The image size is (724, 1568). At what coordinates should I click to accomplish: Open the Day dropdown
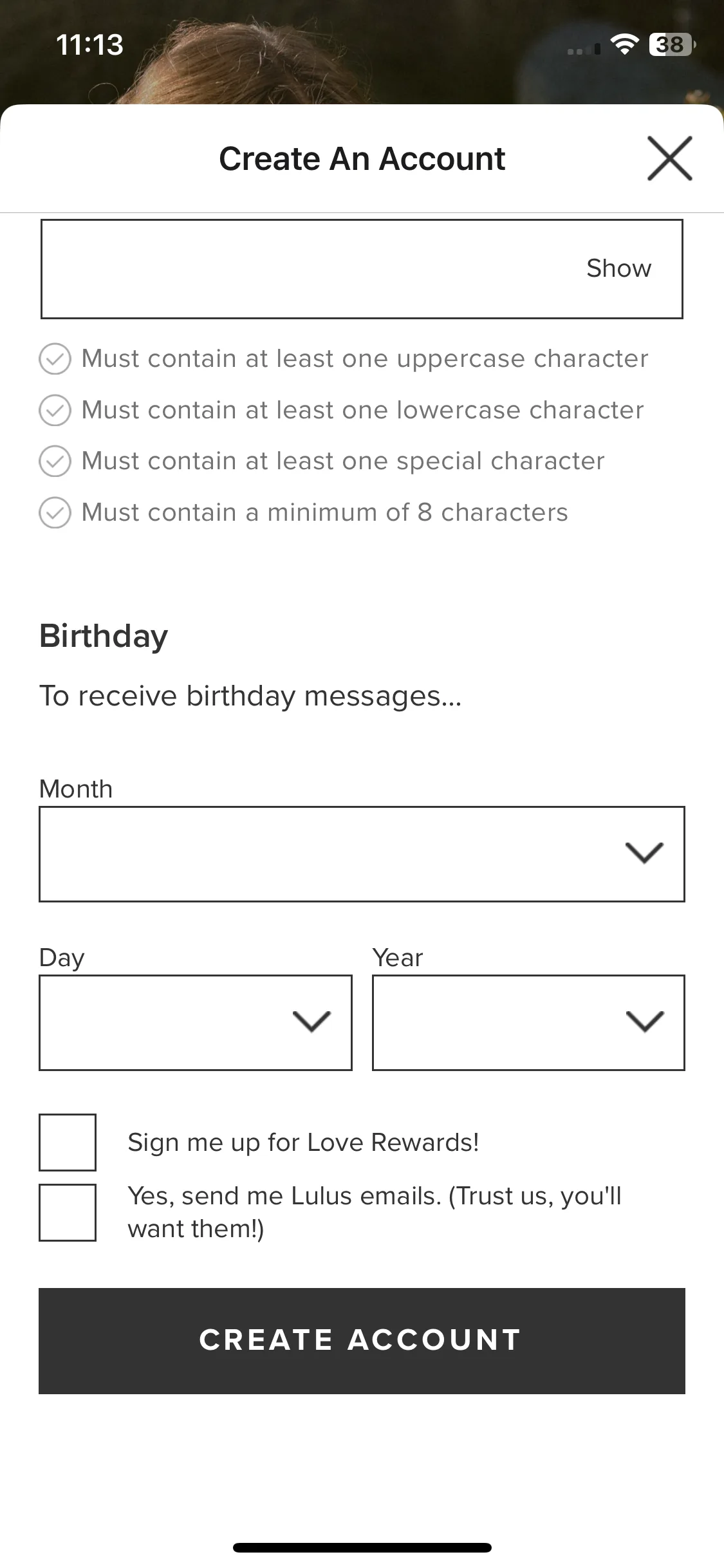[196, 1022]
